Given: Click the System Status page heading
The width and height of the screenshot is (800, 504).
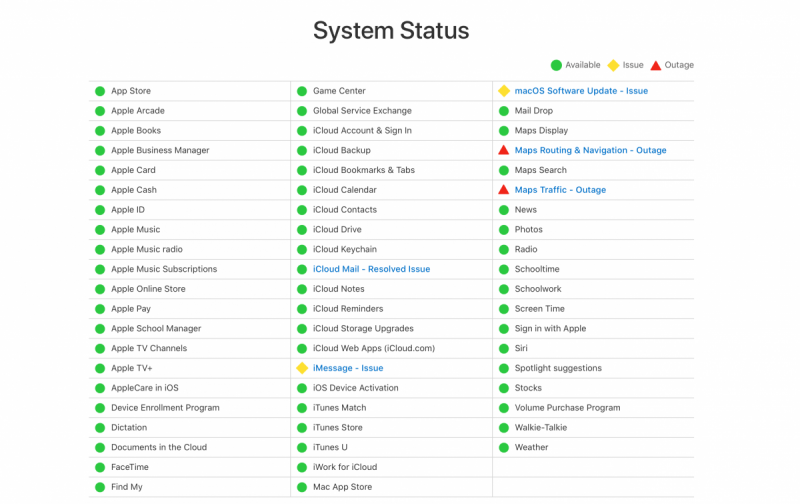Looking at the screenshot, I should point(391,30).
